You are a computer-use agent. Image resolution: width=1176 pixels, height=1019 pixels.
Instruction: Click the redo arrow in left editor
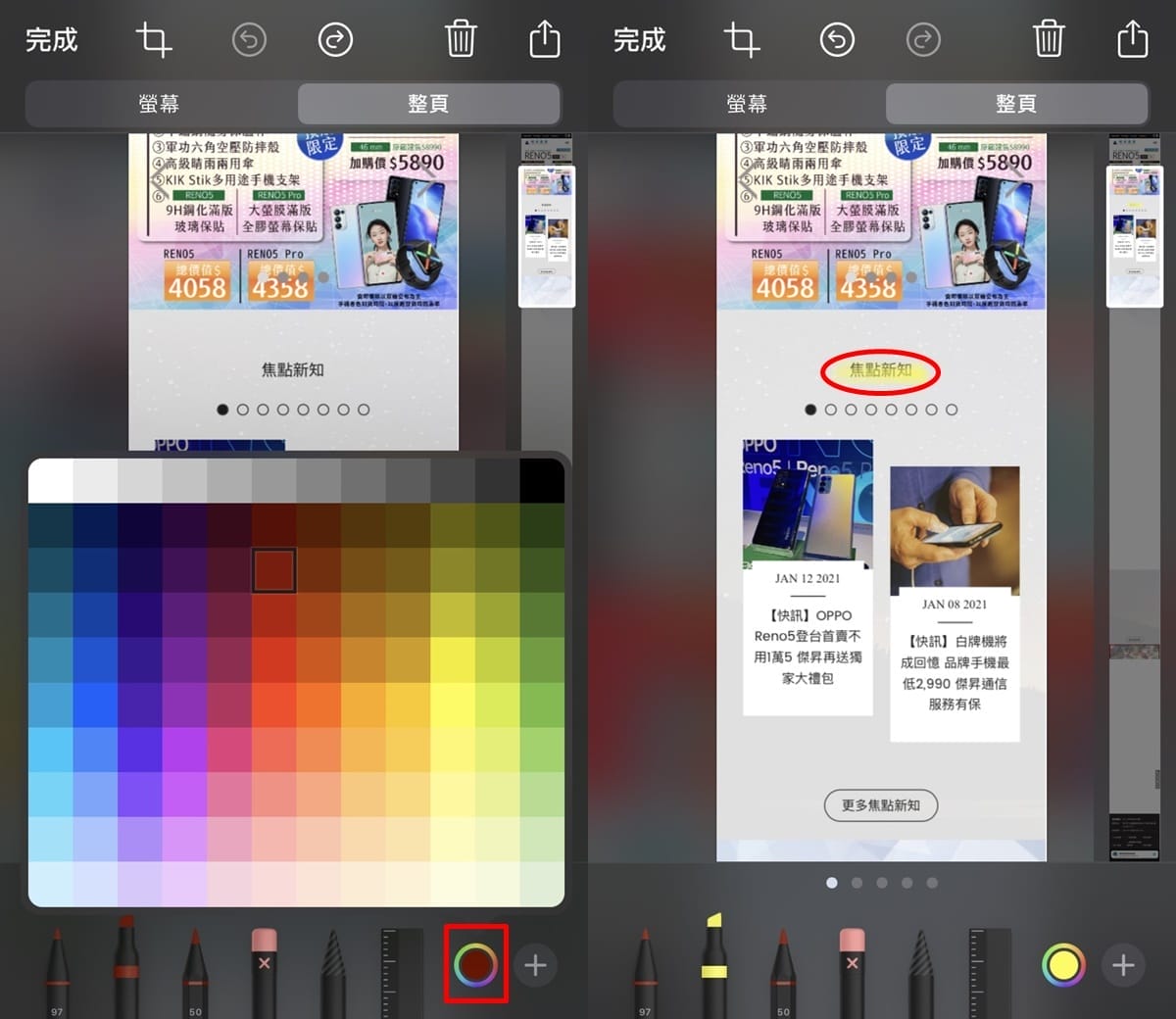[x=335, y=40]
